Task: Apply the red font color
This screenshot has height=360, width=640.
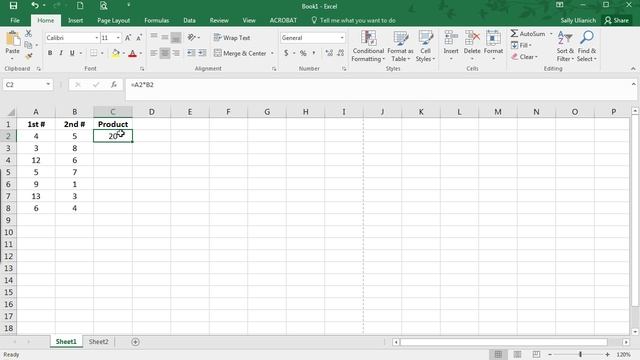Action: (132, 53)
